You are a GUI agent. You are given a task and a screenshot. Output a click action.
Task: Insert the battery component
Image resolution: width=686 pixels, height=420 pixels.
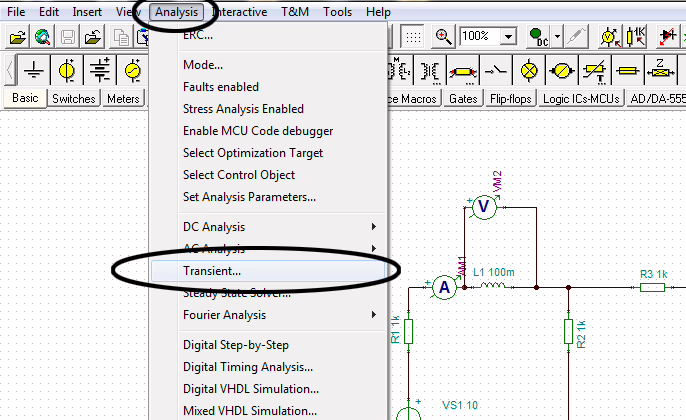click(99, 71)
